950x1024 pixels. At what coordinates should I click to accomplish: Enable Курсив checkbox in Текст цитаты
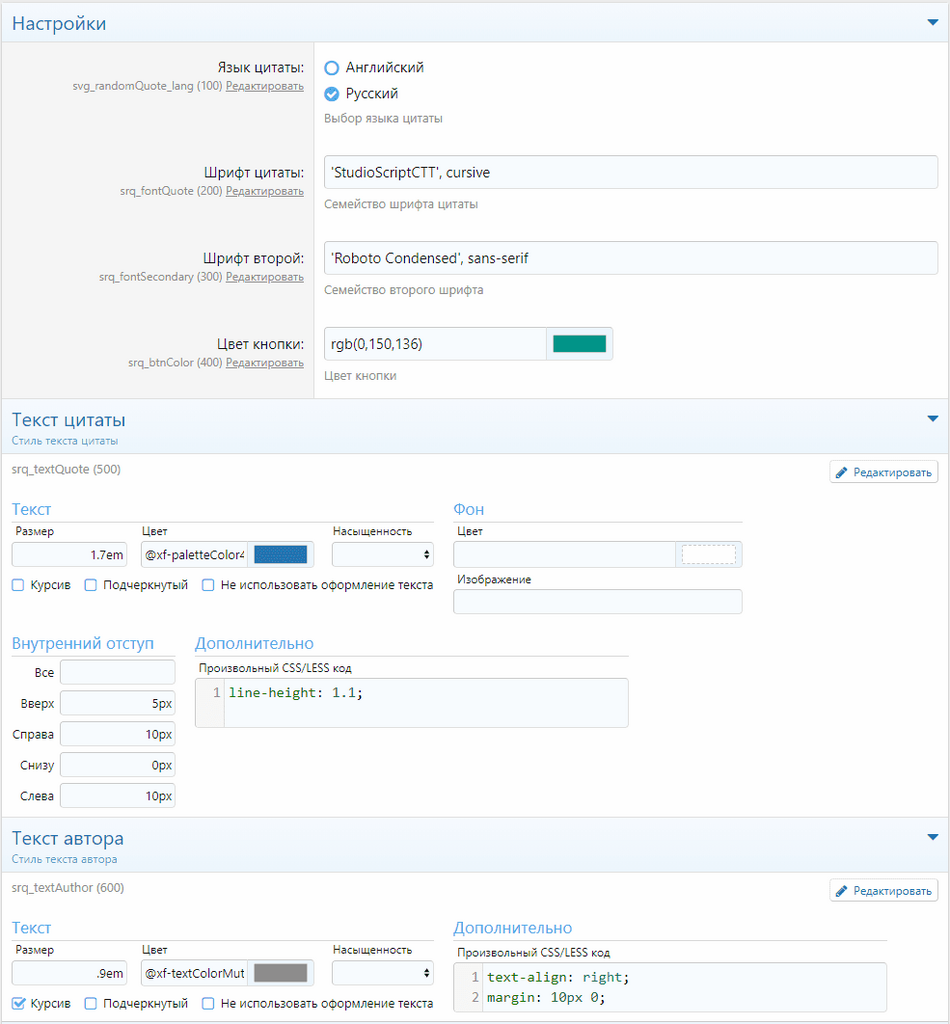(x=18, y=585)
